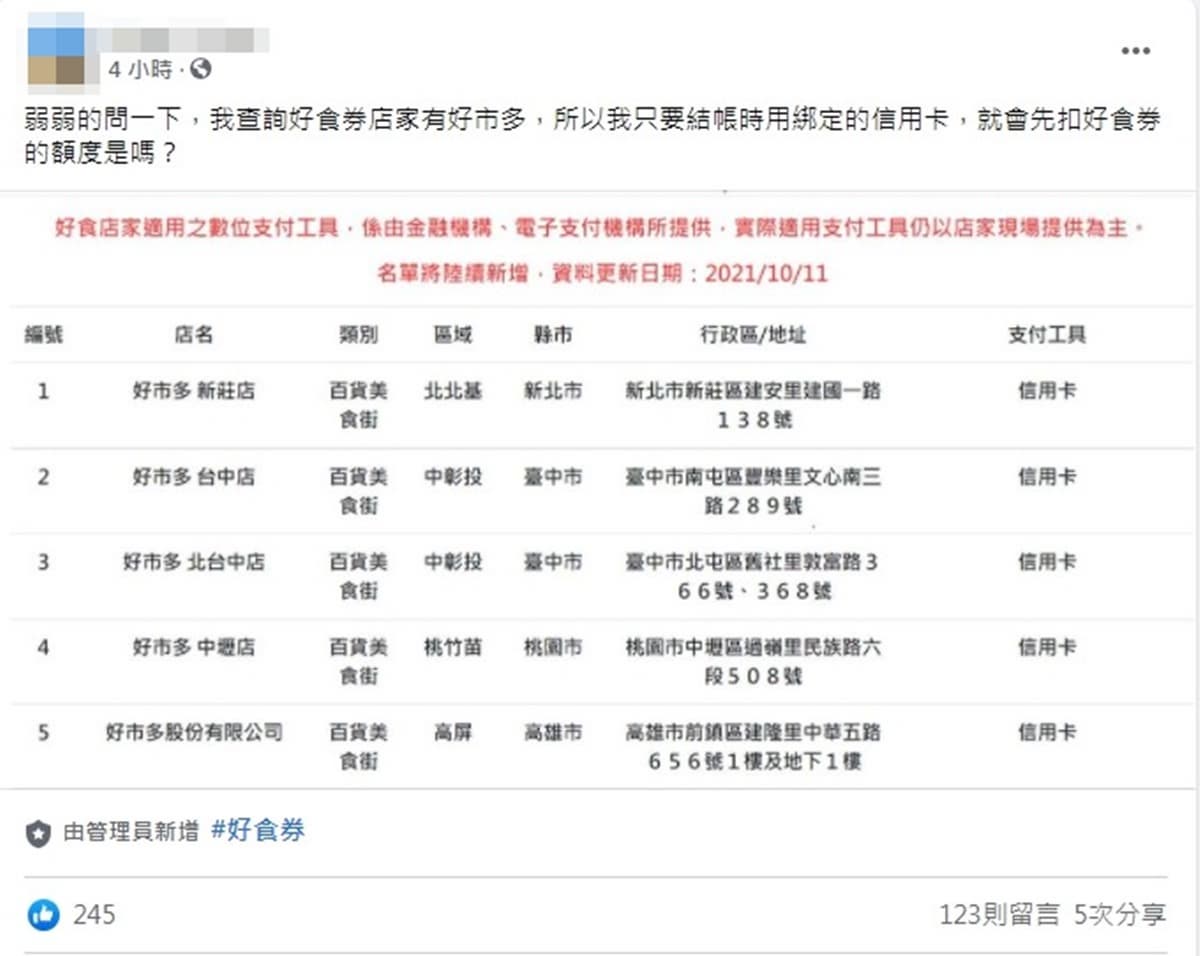The image size is (1200, 956).
Task: Click the 北北基 region cell
Action: 453,391
